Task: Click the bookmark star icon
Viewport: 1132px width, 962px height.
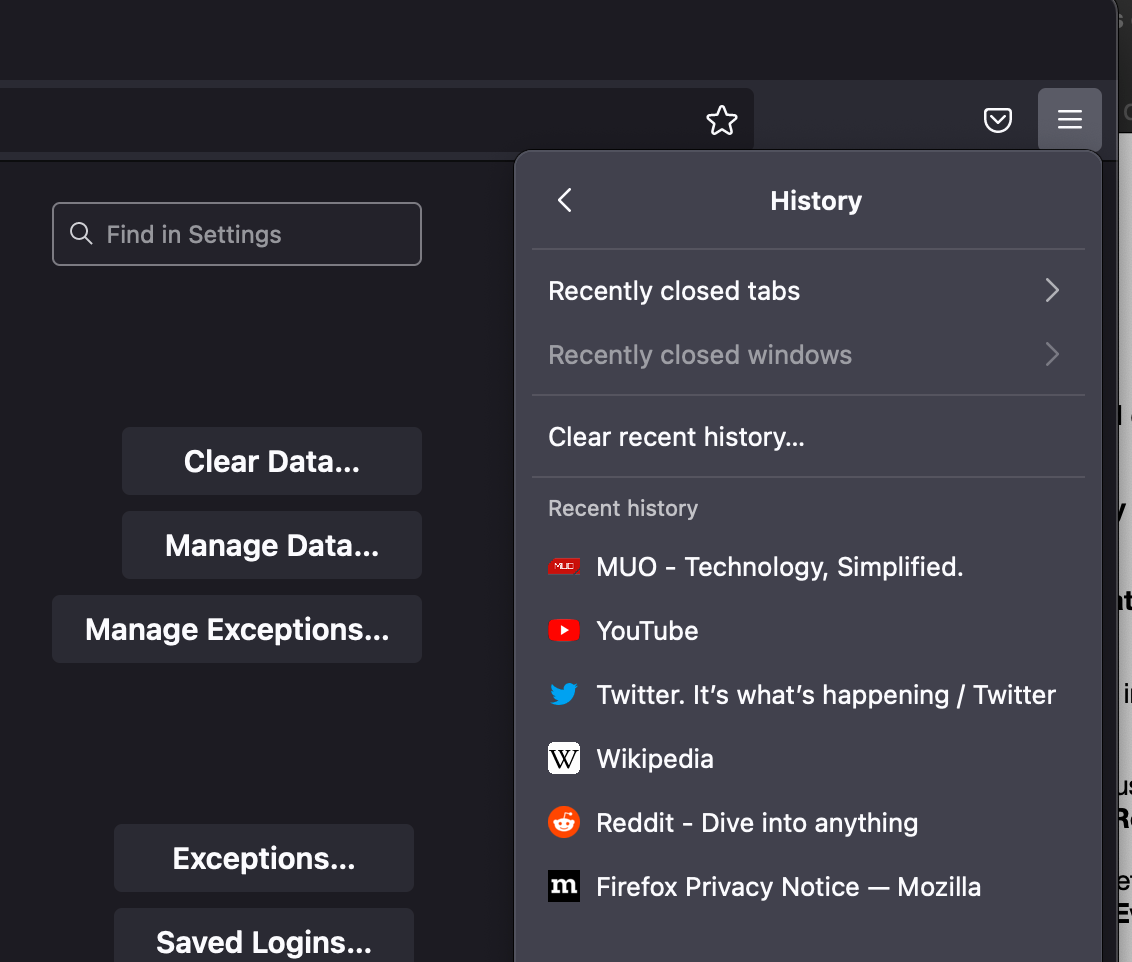Action: point(721,121)
